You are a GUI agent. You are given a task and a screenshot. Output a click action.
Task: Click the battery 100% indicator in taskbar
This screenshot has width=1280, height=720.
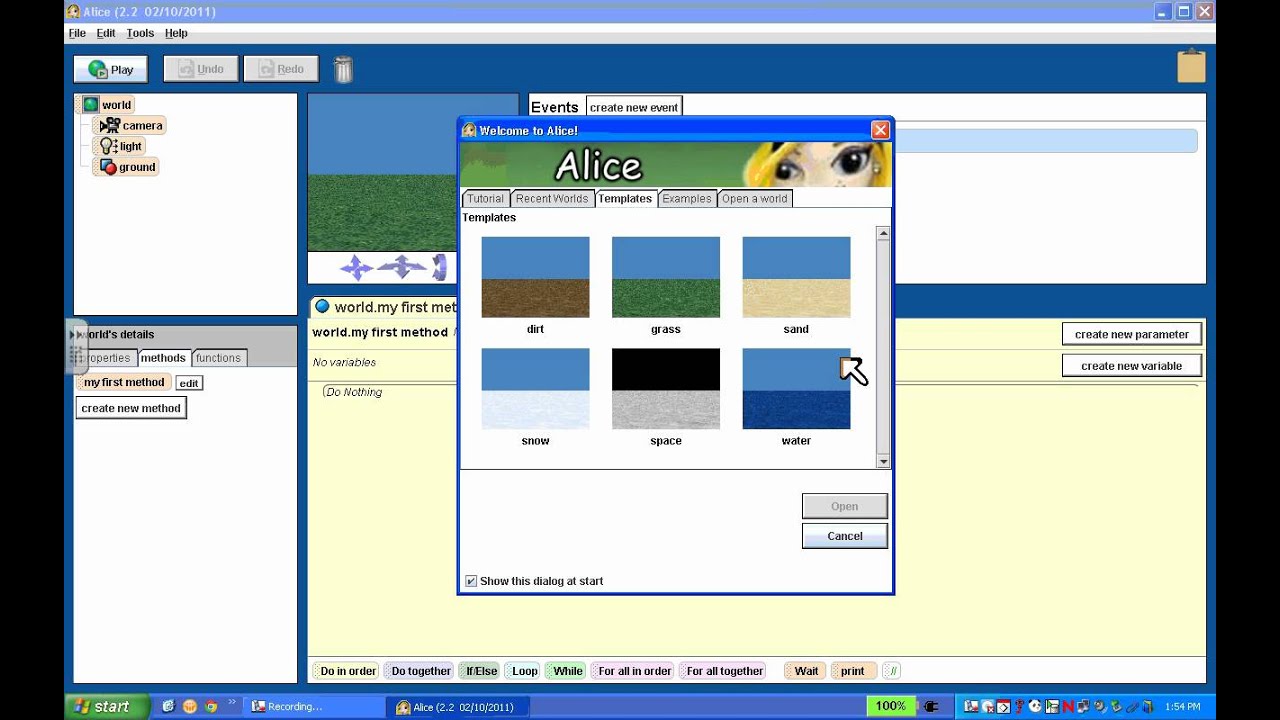click(x=890, y=706)
